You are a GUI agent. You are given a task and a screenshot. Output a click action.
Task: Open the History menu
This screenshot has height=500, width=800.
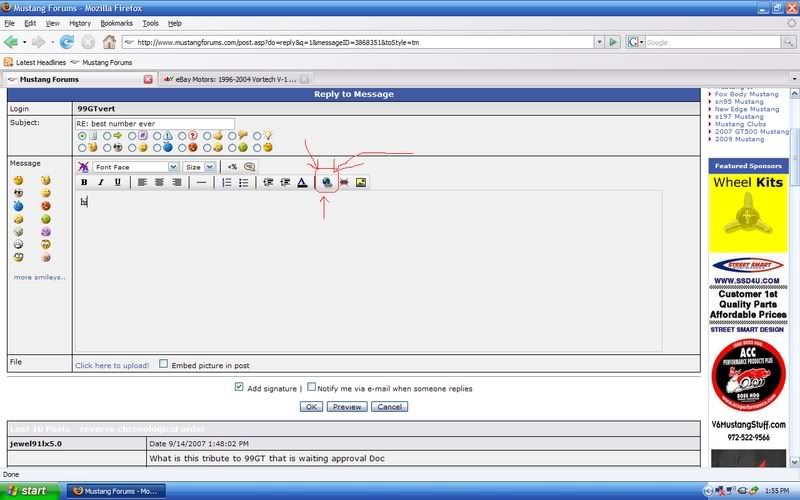[x=80, y=23]
